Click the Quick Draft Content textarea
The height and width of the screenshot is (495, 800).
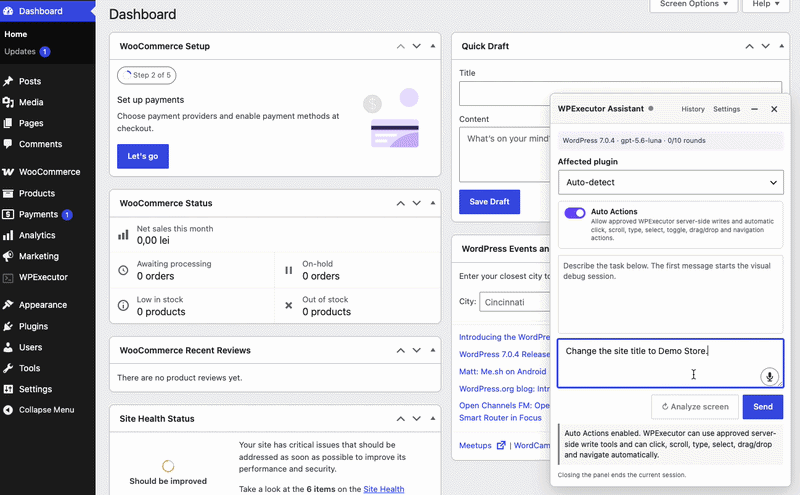504,155
